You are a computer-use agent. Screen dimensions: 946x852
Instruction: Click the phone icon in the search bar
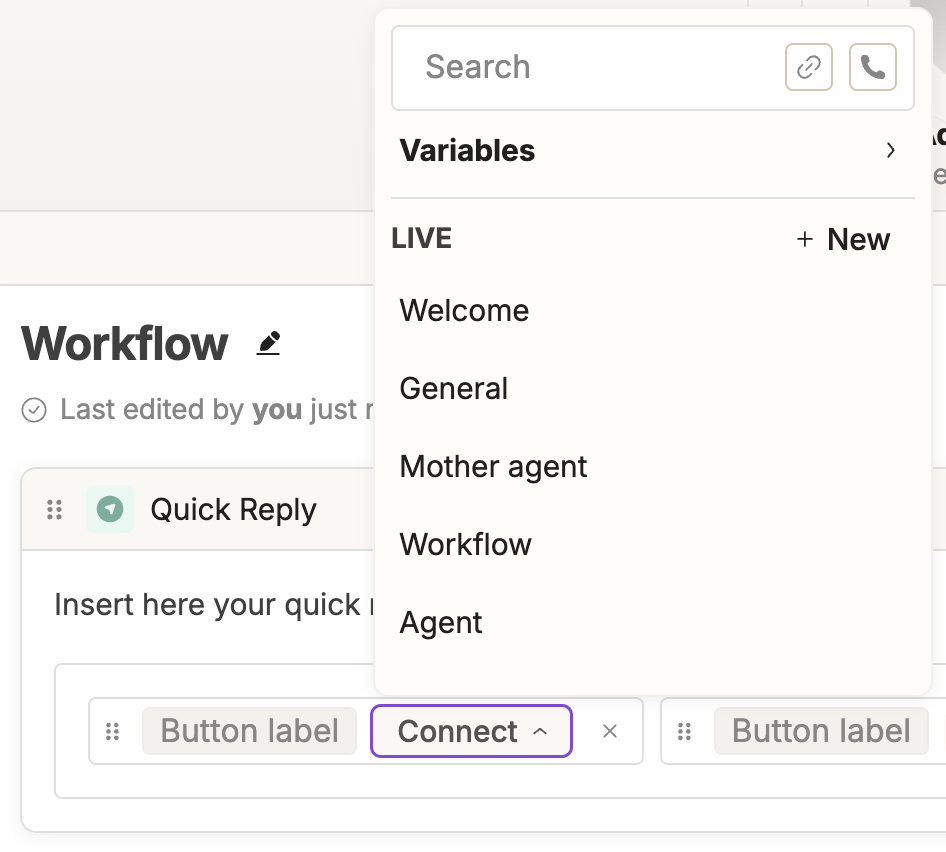tap(872, 68)
